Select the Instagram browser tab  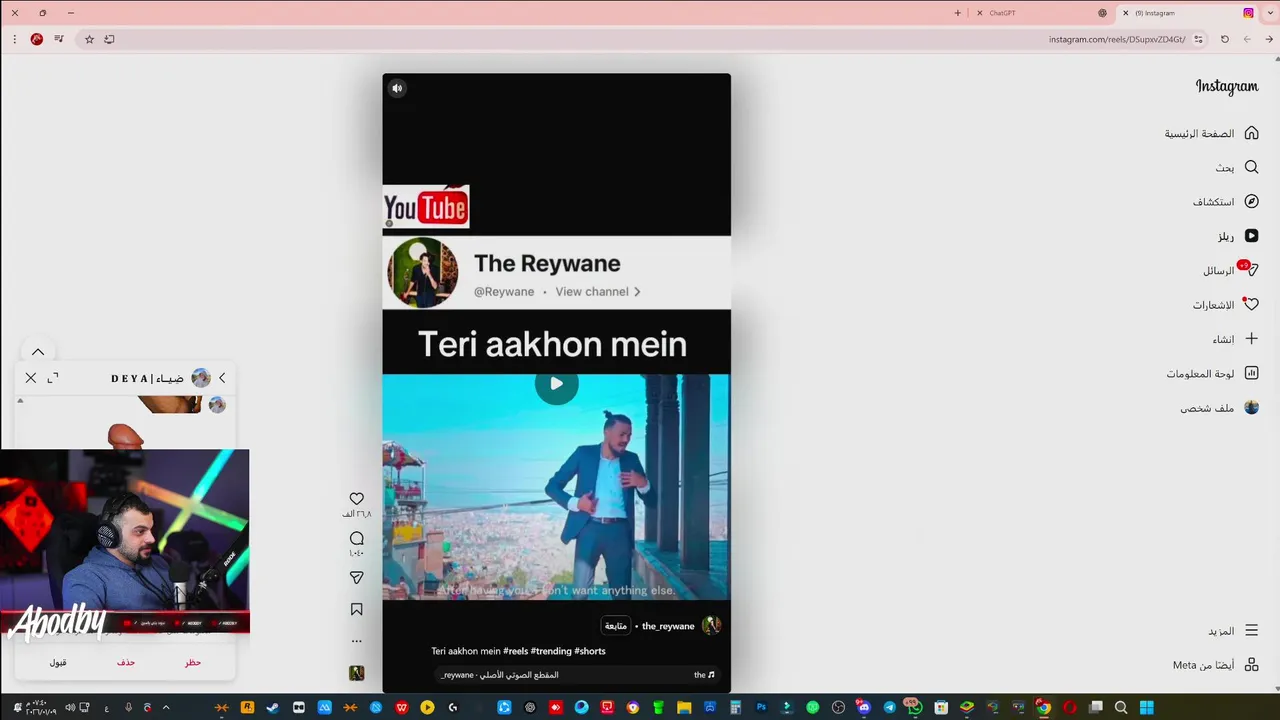point(1187,13)
